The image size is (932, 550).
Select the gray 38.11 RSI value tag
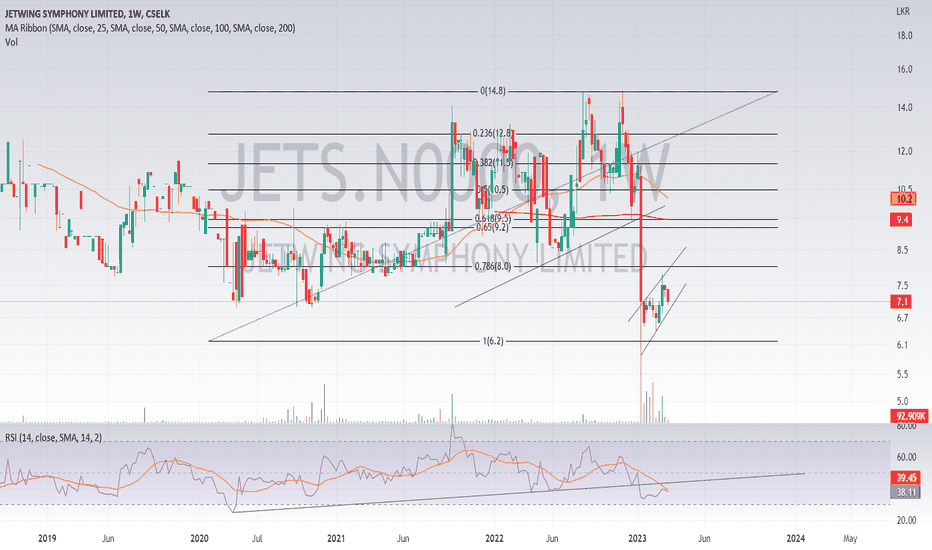(906, 492)
